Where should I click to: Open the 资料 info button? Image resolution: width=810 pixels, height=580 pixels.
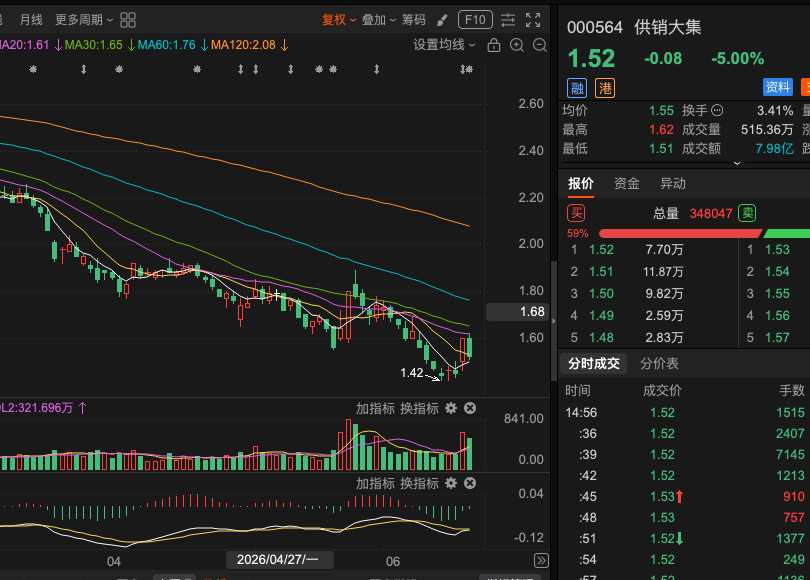[x=778, y=87]
